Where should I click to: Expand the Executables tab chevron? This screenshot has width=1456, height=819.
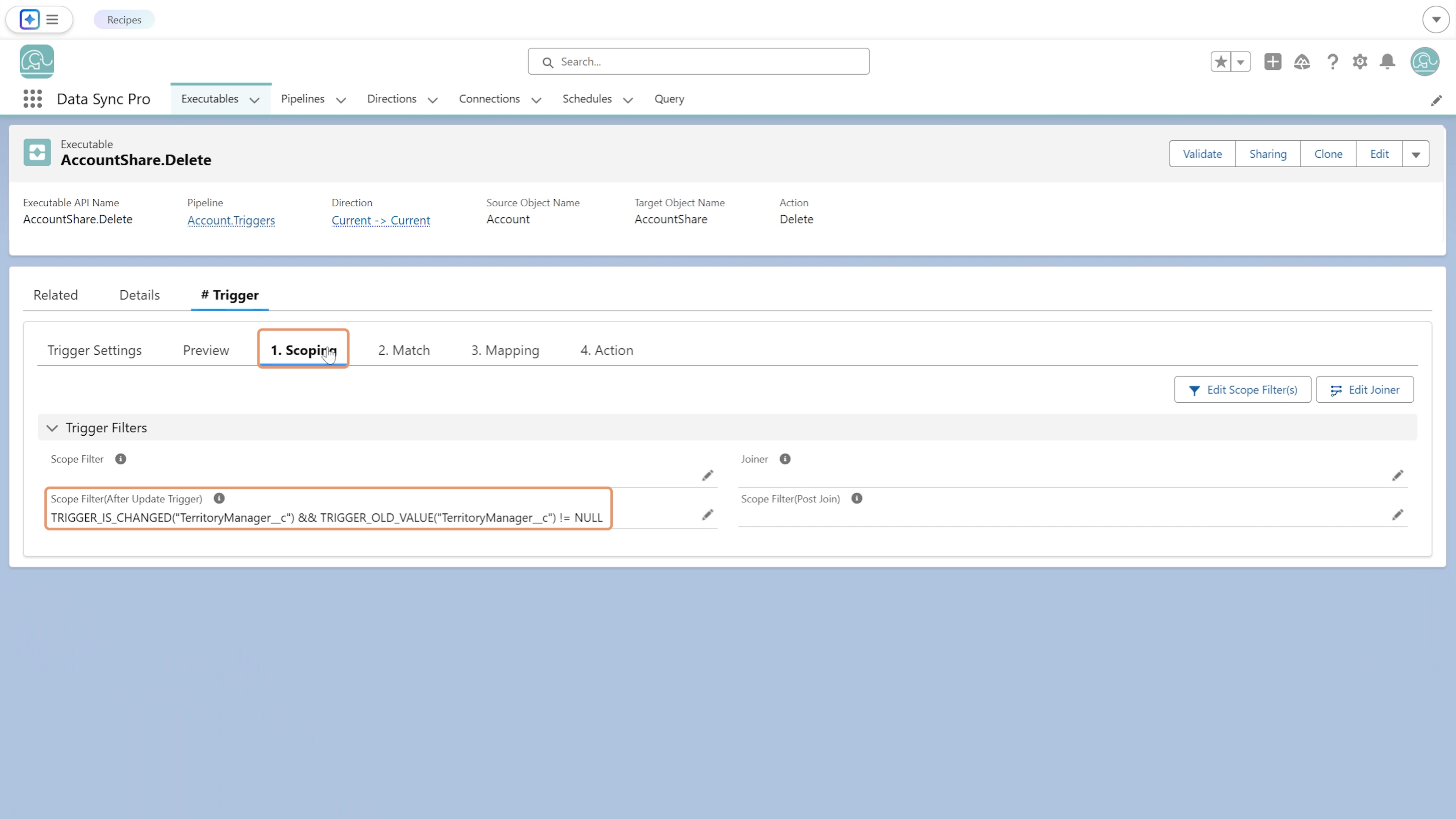pyautogui.click(x=255, y=100)
